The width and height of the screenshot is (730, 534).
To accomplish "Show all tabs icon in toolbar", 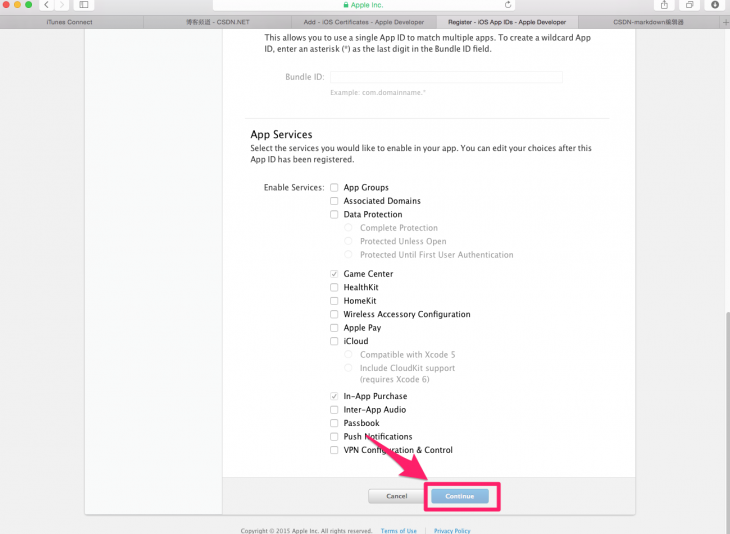I will [689, 5].
